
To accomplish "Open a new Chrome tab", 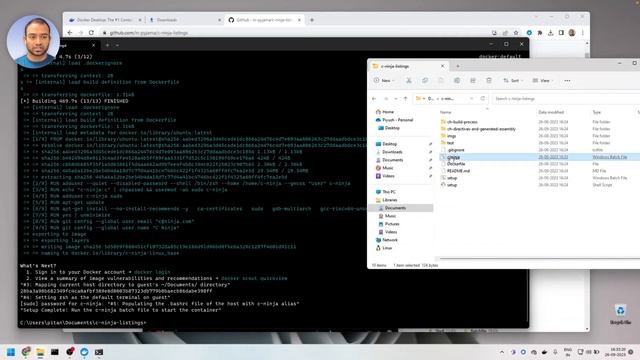I will tap(312, 20).
